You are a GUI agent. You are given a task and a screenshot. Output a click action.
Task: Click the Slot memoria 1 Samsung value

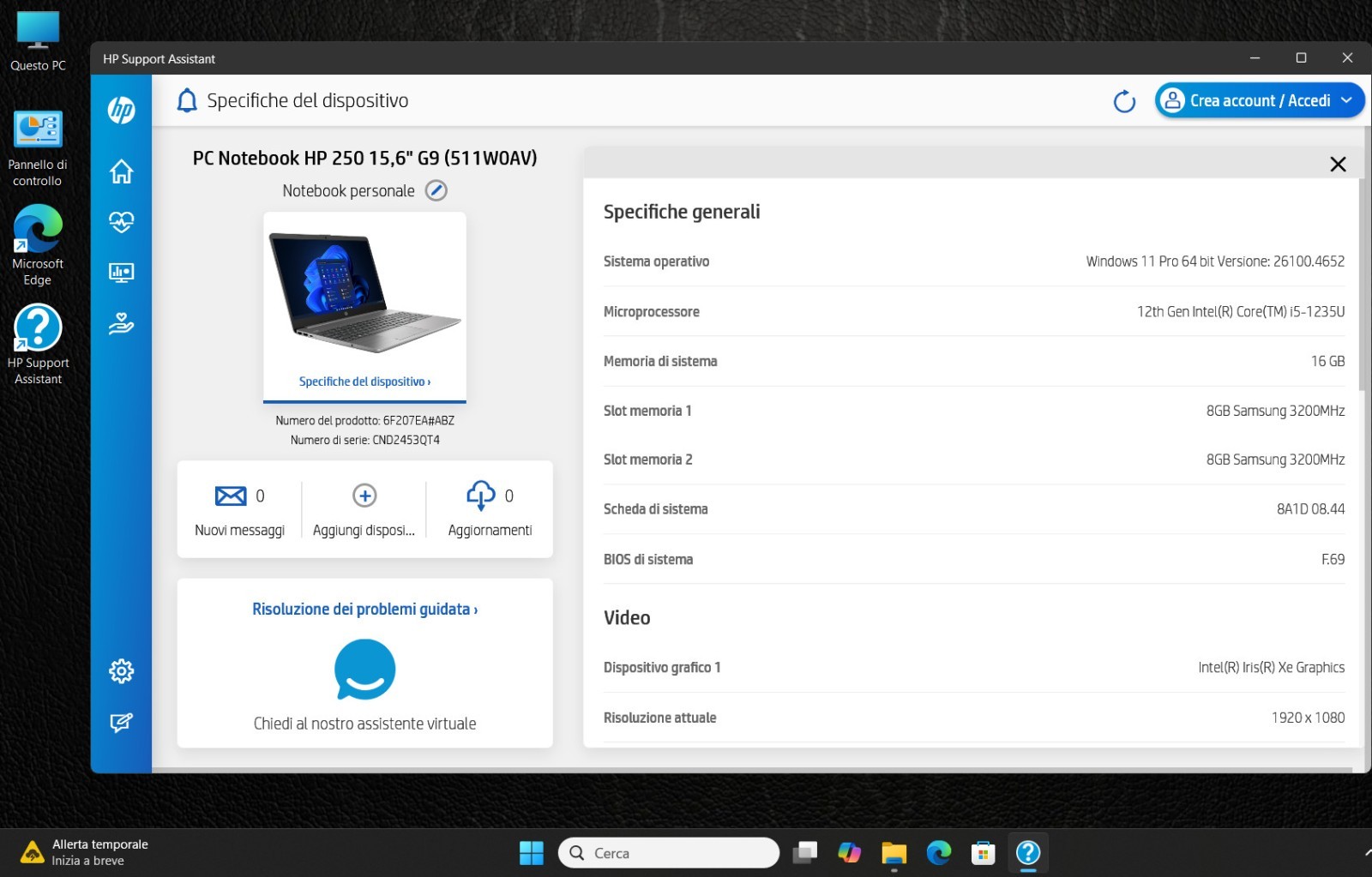coord(1275,411)
